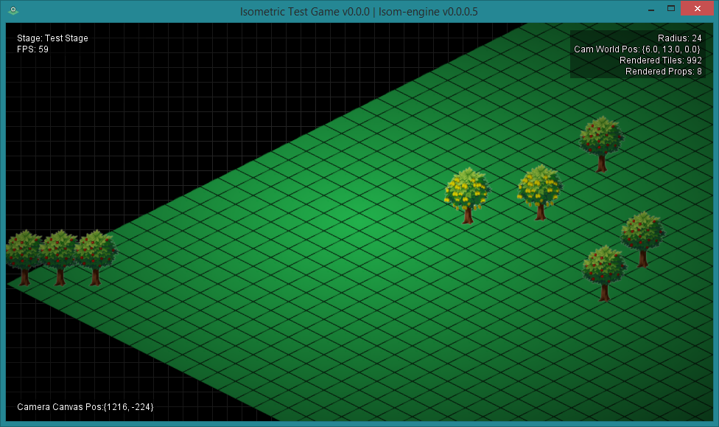Screen dimensions: 719x427
Task: Click the window title 'Isometric Test Game v0.0.0'
Action: (304, 11)
